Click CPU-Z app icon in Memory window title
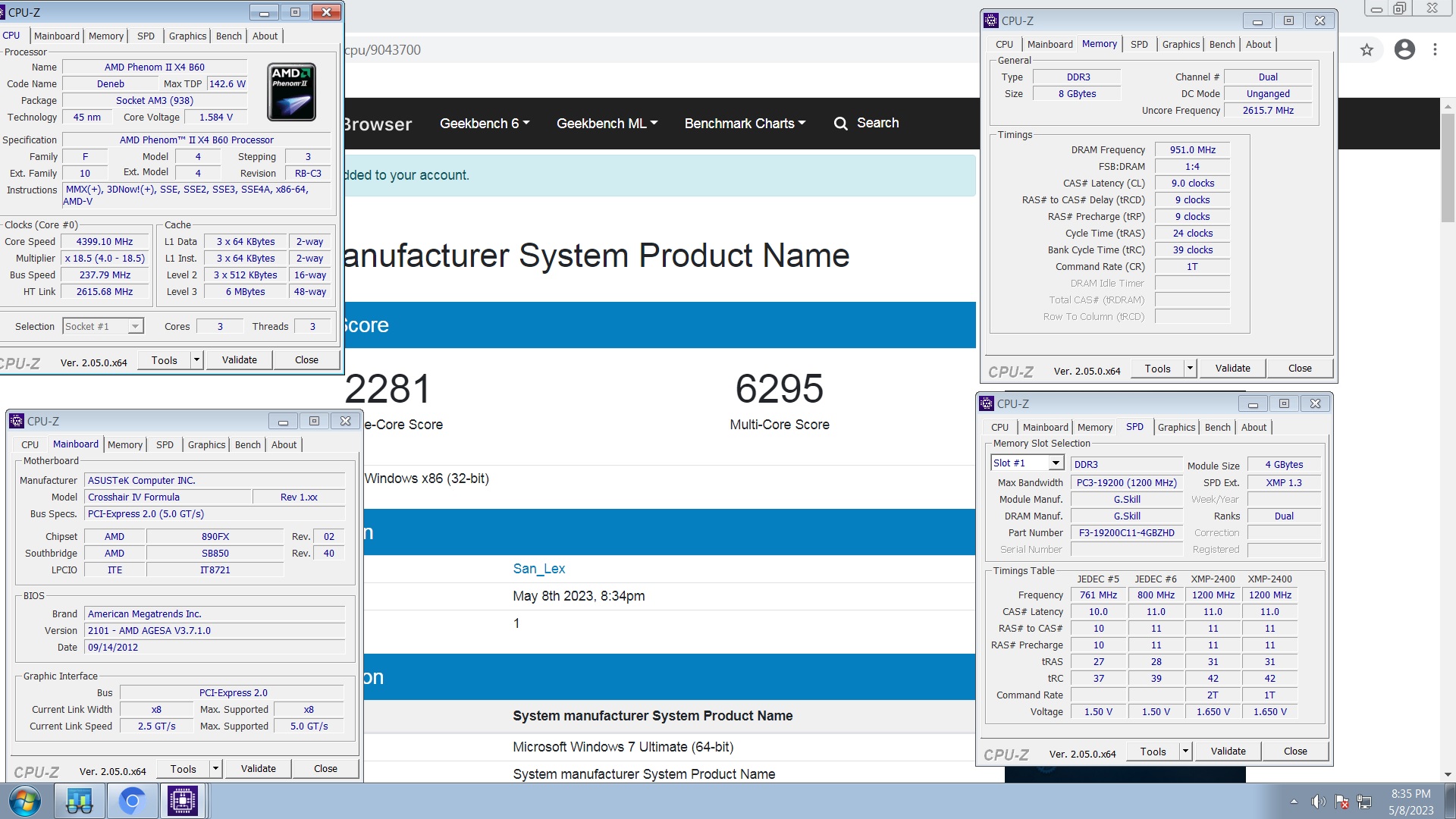This screenshot has height=819, width=1456. coord(991,20)
